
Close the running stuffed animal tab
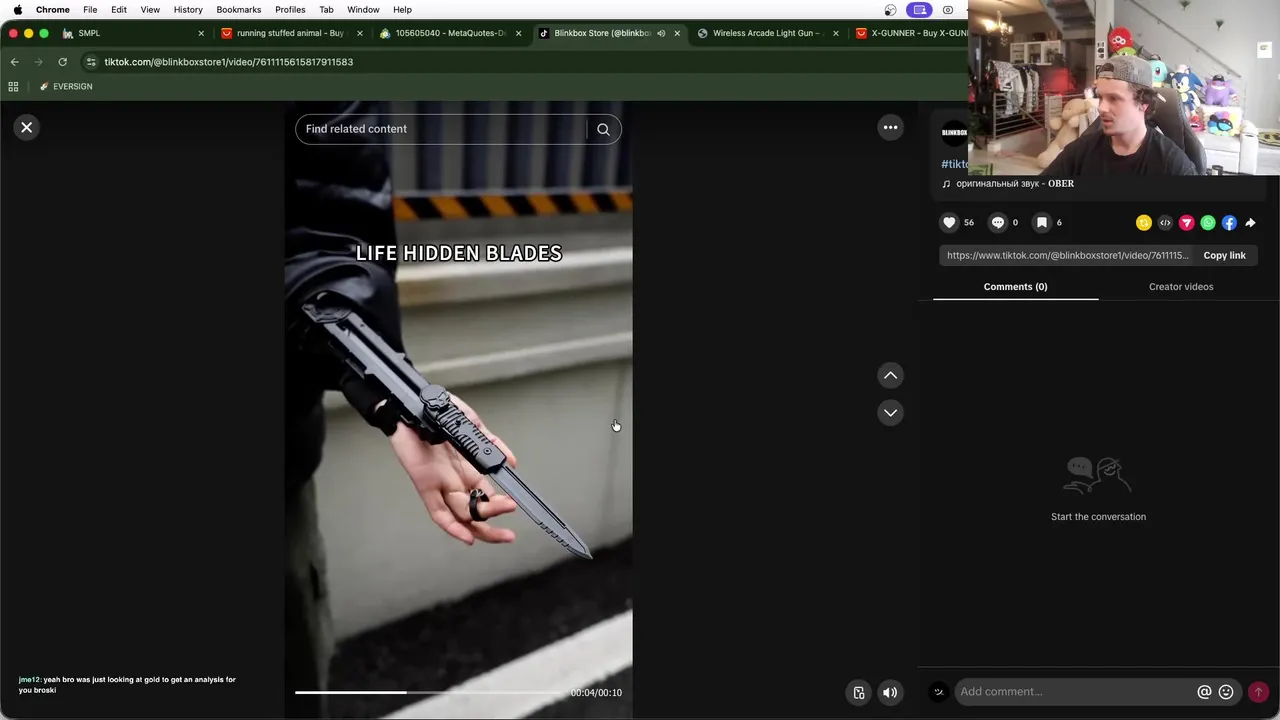tap(360, 33)
